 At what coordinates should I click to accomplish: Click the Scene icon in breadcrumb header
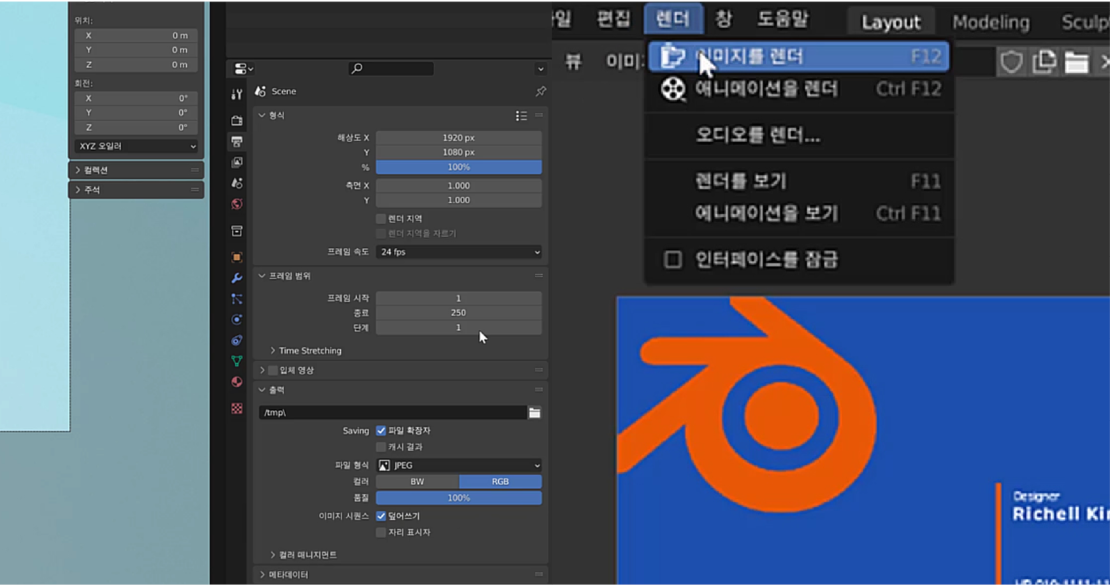click(261, 91)
